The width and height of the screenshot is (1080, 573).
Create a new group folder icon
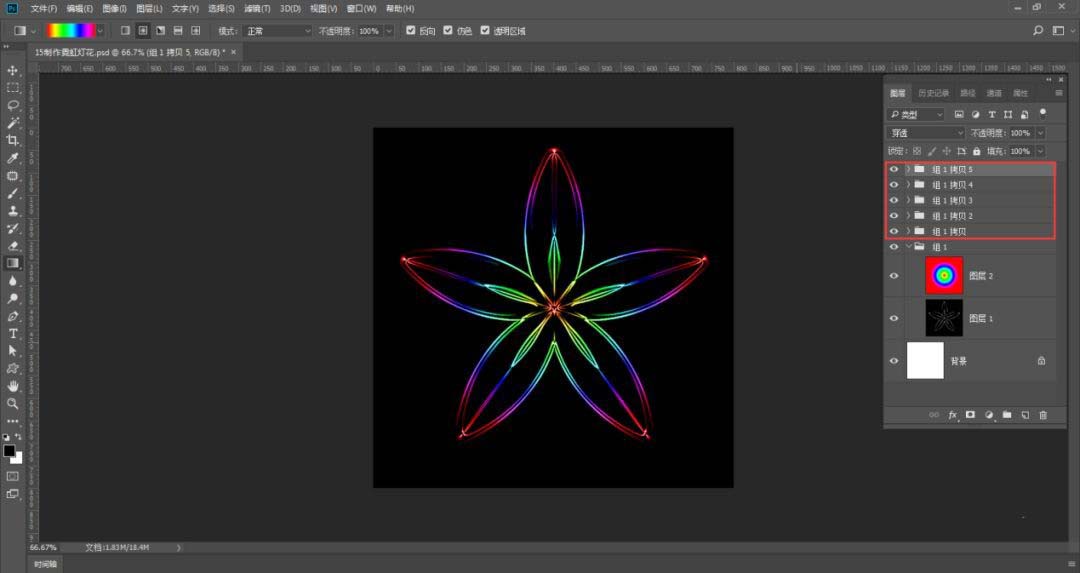pos(1007,415)
